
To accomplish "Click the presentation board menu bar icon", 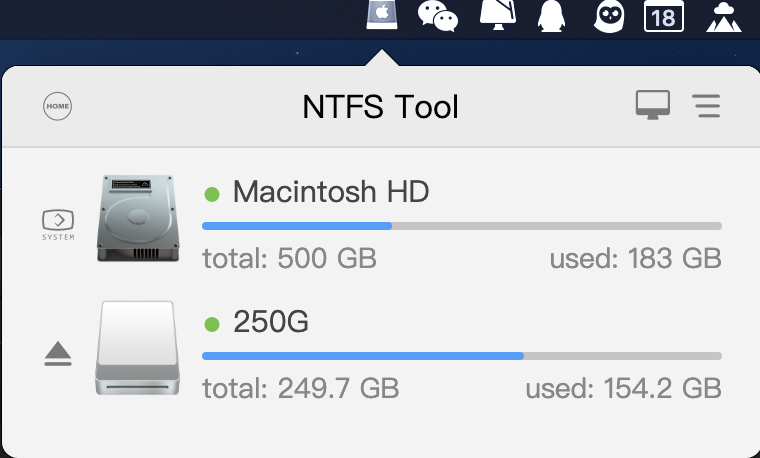I will pos(496,15).
